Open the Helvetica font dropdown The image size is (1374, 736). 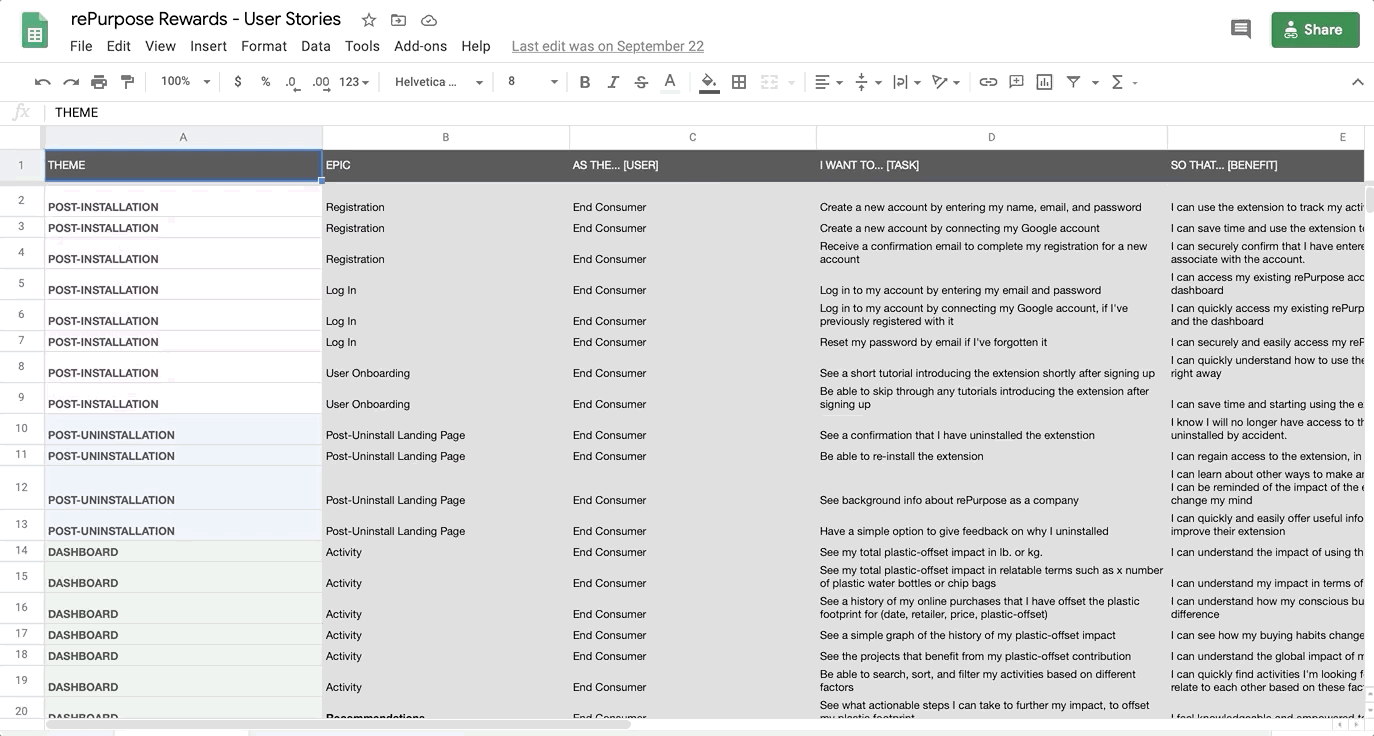click(438, 82)
